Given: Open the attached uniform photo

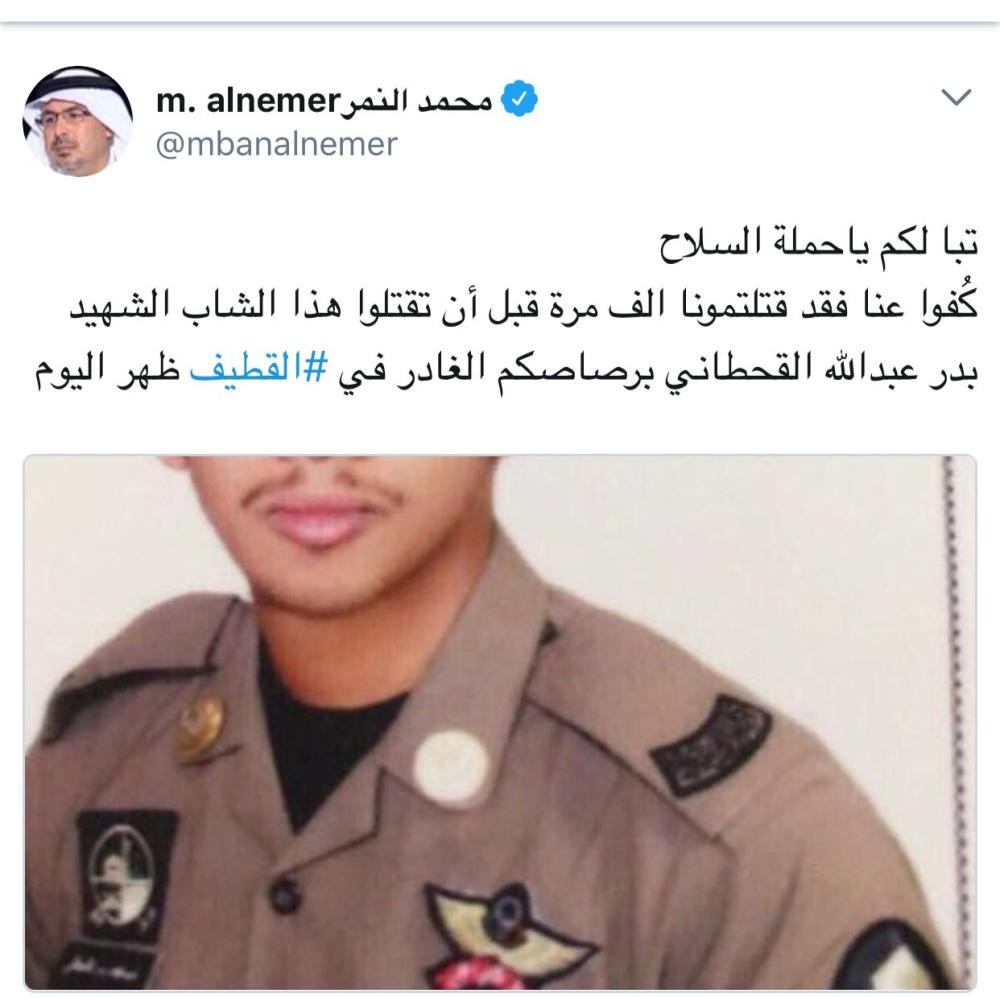Looking at the screenshot, I should [500, 721].
